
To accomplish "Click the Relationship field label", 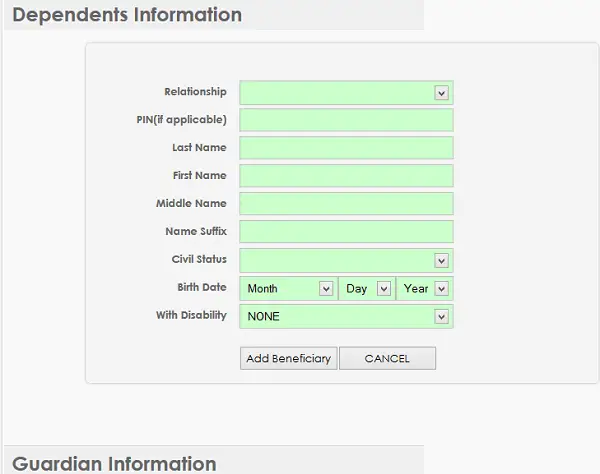I will coord(195,92).
